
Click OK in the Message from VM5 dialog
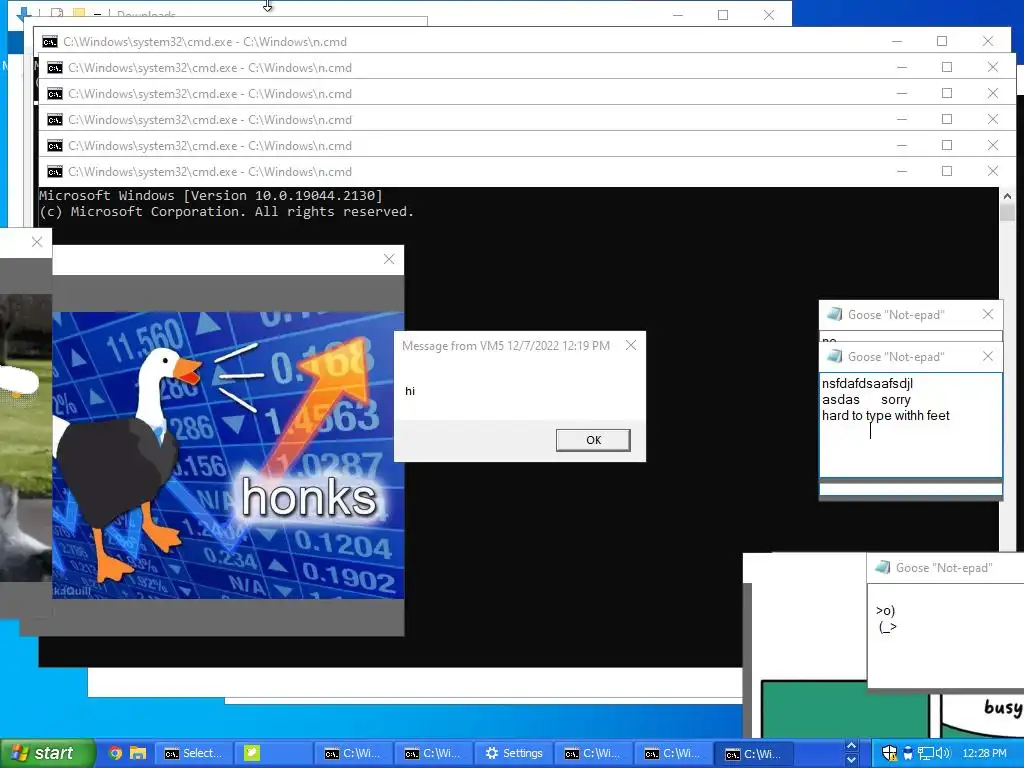[593, 440]
